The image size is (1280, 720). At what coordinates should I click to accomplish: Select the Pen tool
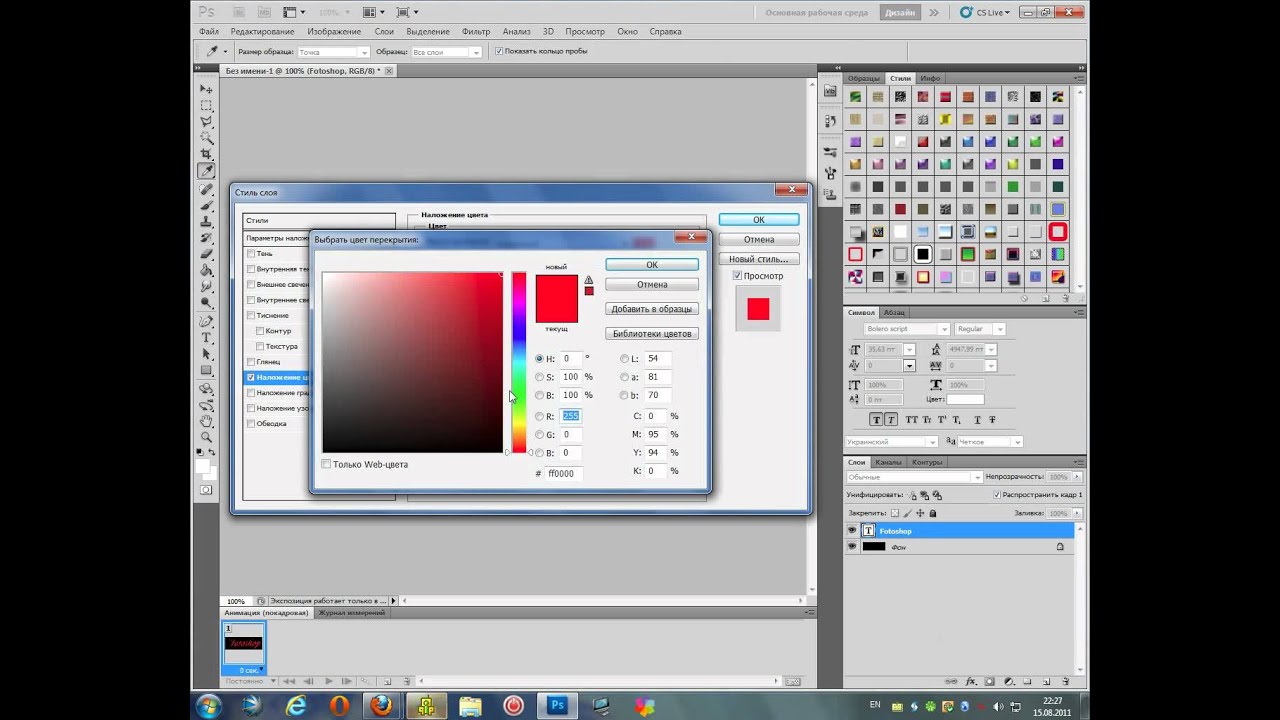(207, 322)
